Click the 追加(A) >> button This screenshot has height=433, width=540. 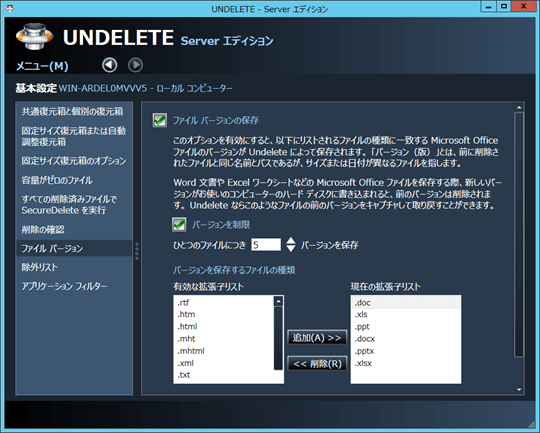pos(317,338)
